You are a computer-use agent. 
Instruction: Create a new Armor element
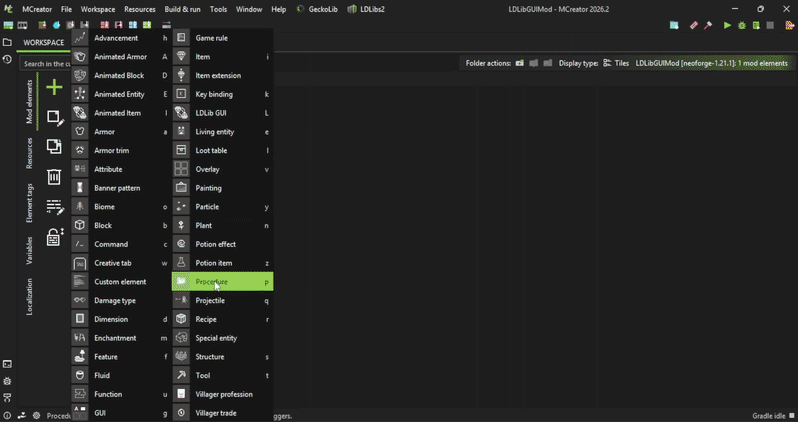coord(121,132)
